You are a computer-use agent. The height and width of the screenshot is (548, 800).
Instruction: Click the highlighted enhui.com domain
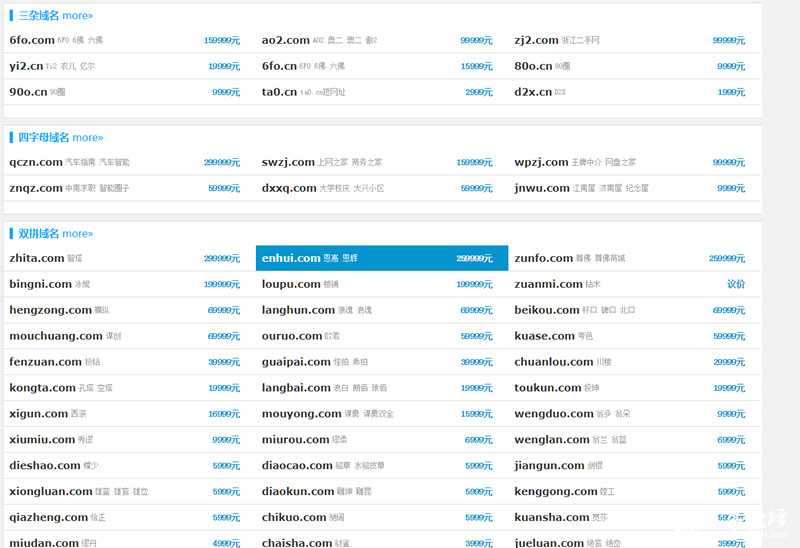(291, 258)
